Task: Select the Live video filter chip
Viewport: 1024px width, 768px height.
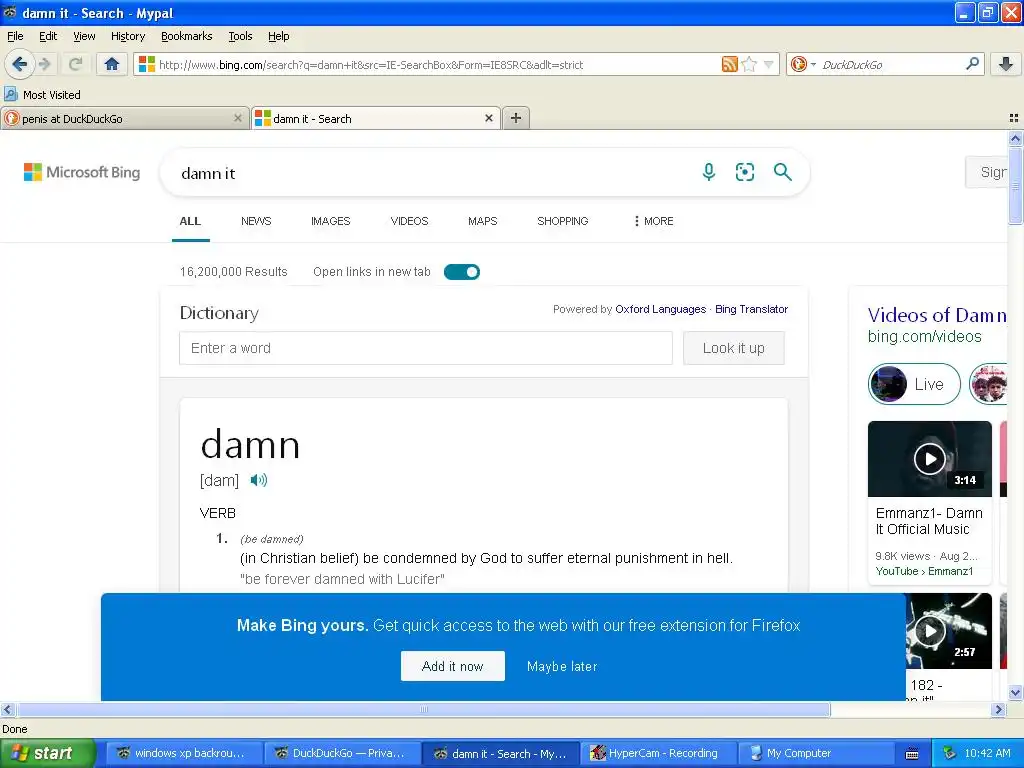Action: [x=914, y=384]
